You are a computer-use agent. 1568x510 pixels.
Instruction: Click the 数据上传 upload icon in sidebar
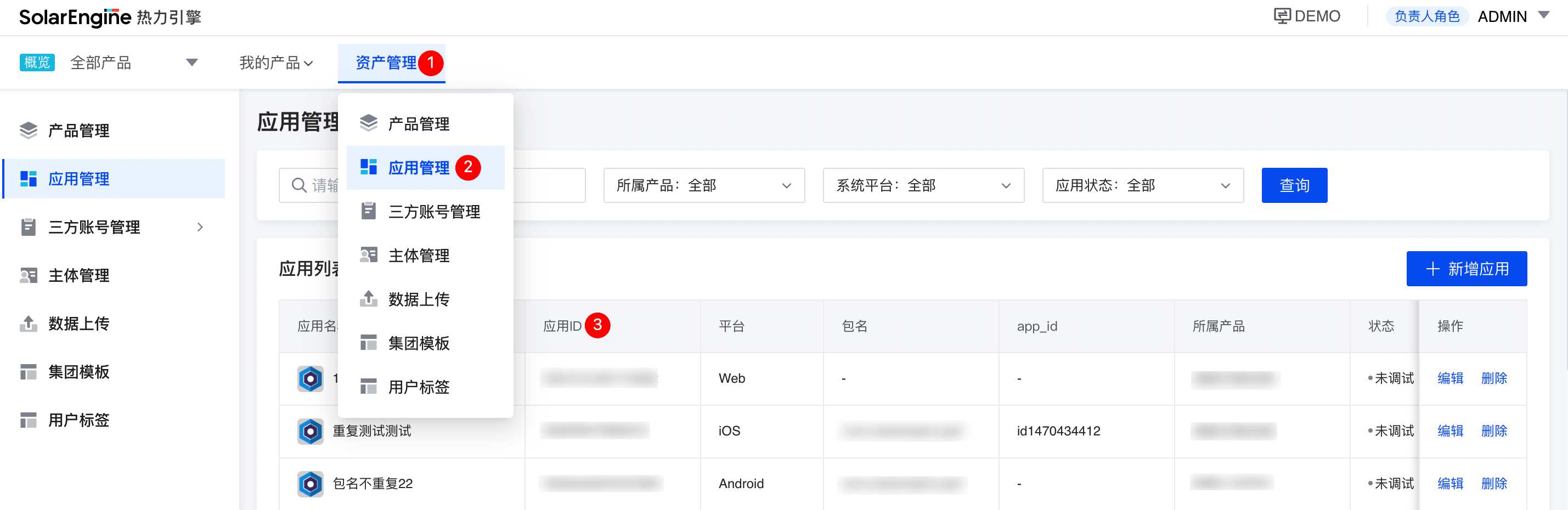(29, 324)
